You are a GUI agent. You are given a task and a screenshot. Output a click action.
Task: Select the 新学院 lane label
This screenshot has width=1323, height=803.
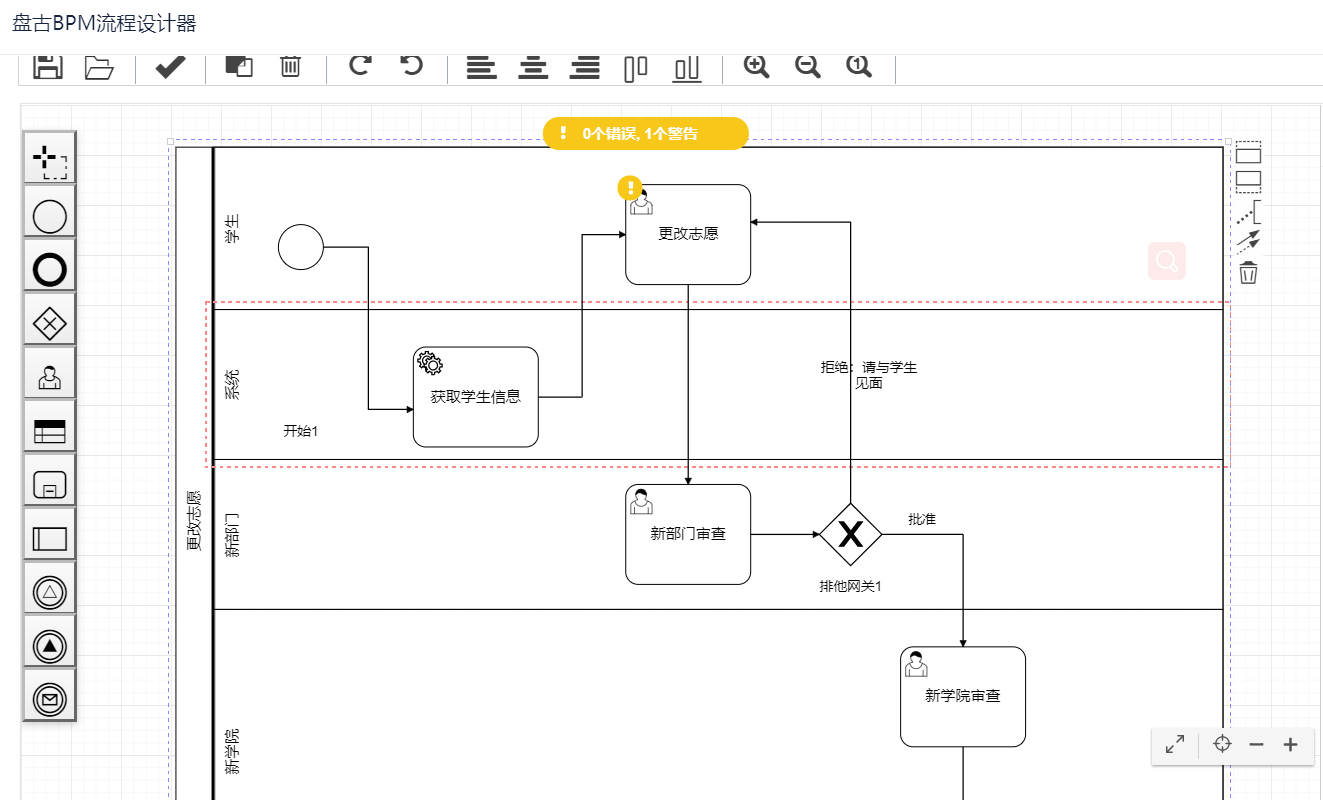coord(232,752)
